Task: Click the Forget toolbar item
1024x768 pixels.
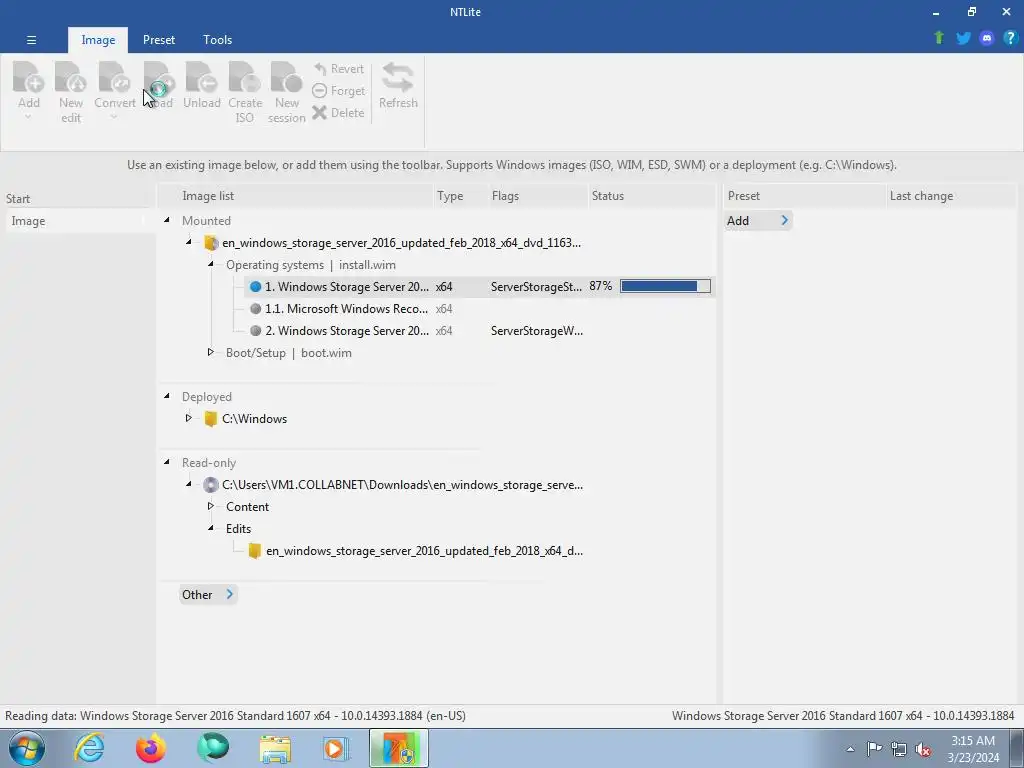Action: (338, 91)
